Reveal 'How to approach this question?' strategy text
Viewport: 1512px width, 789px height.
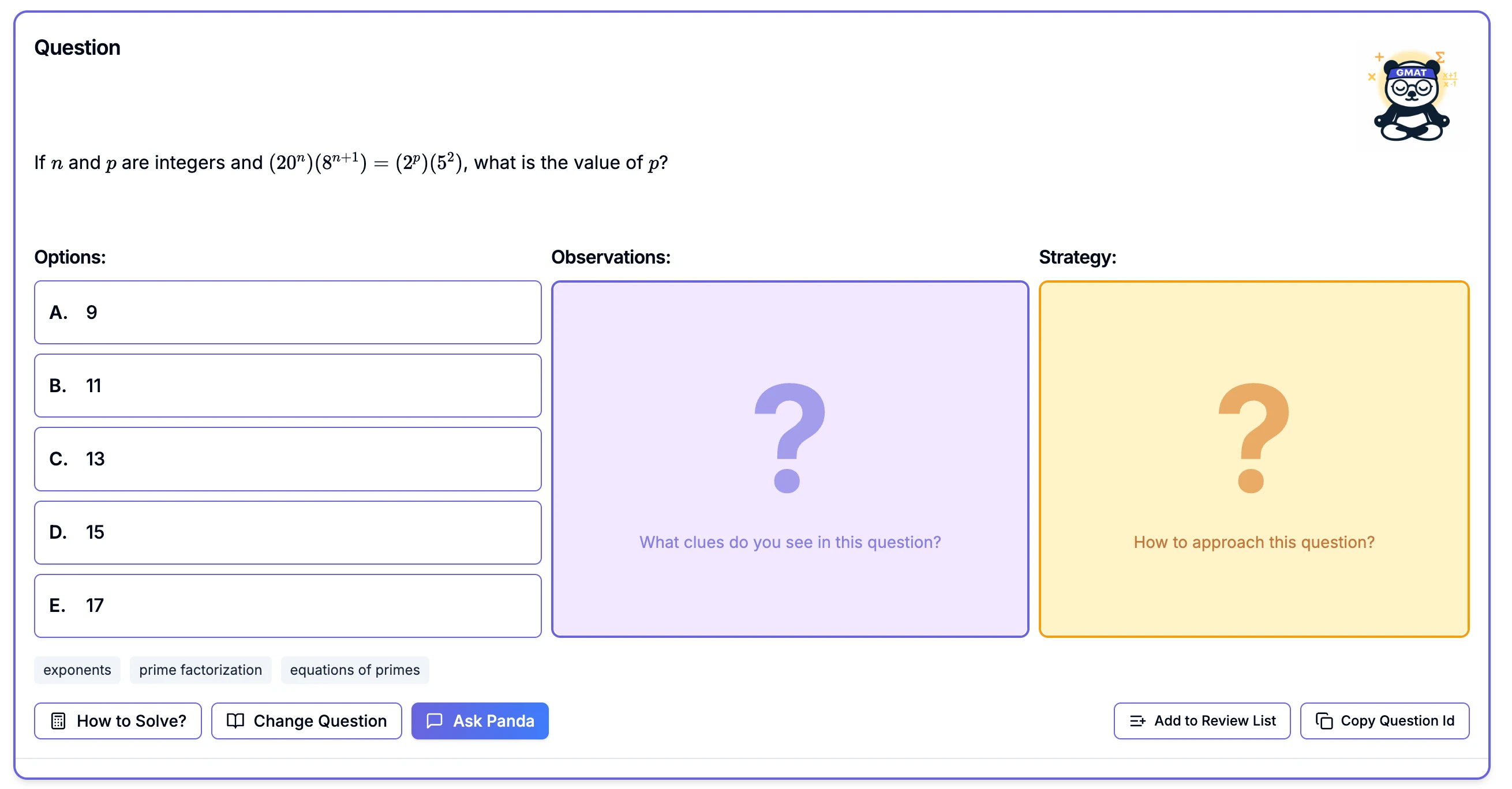coord(1253,542)
